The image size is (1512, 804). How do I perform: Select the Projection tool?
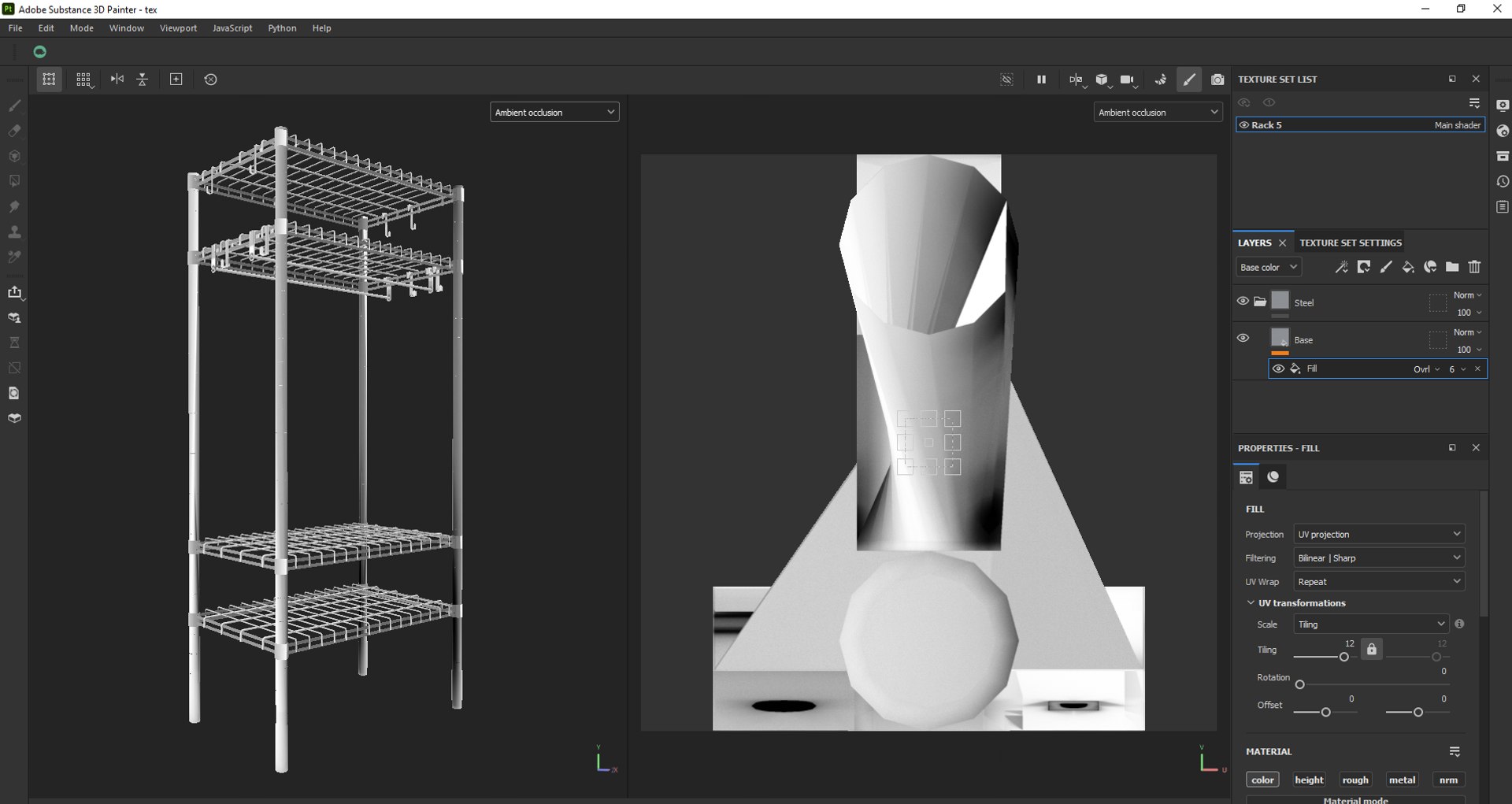(14, 156)
